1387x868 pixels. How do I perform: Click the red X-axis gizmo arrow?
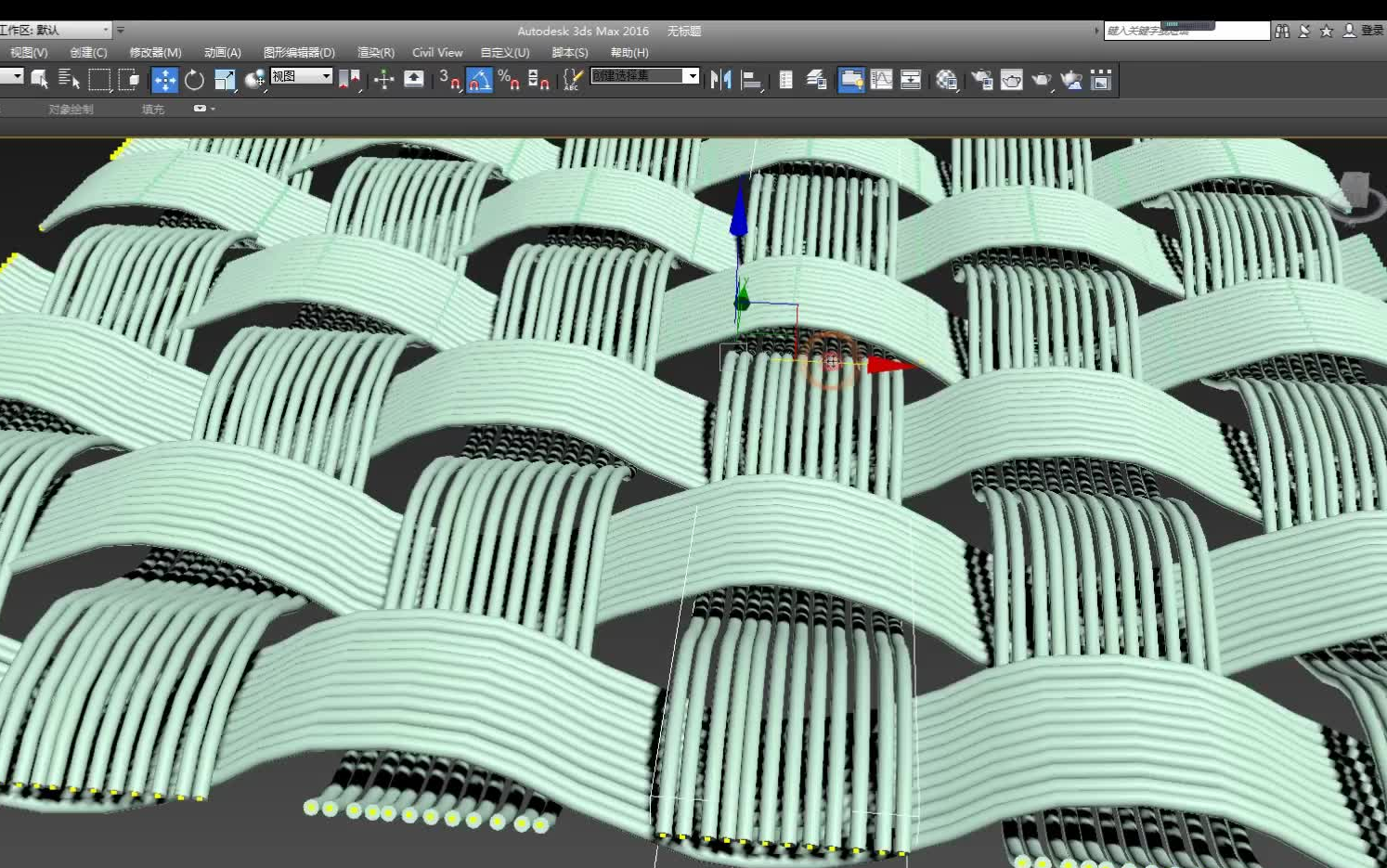pos(889,365)
